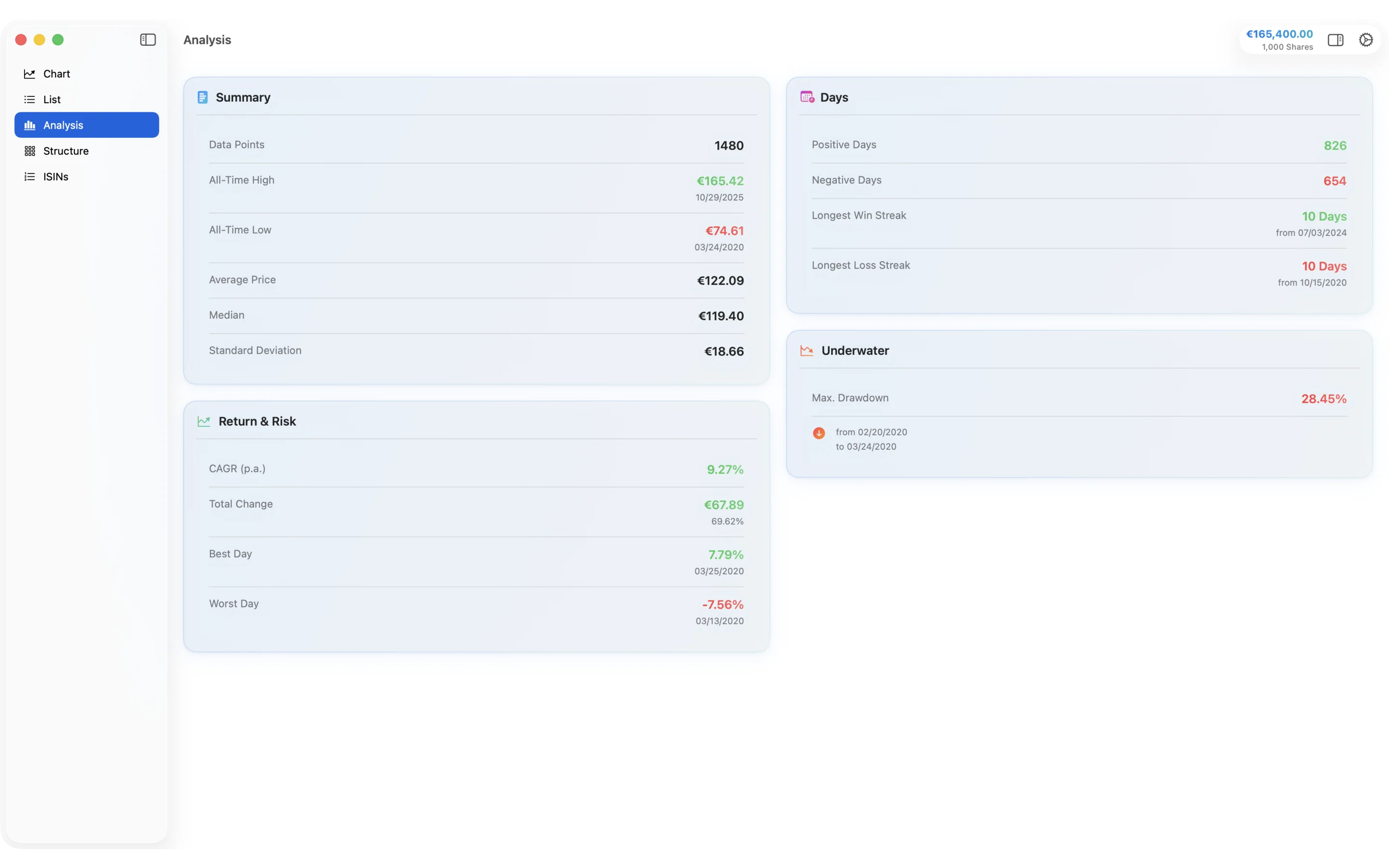Open the Chart view icon in sidebar
The image size is (1389, 868).
29,73
